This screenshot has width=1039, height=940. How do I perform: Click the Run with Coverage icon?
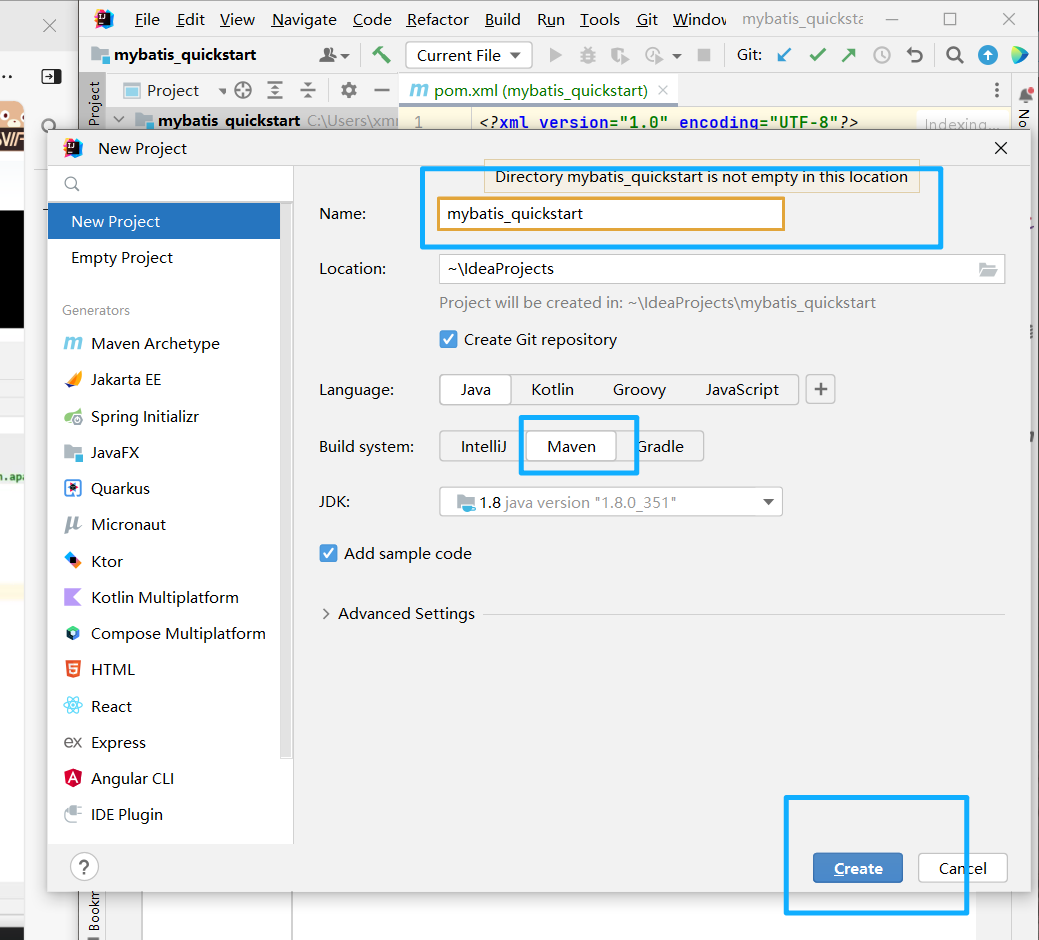point(620,55)
